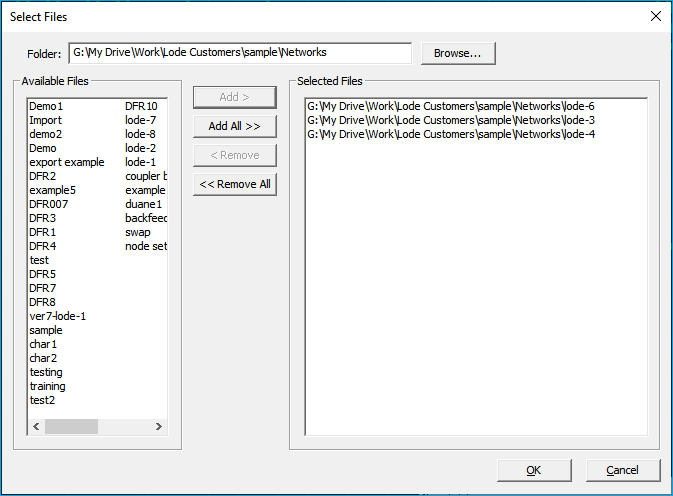Select the testing file entry
The width and height of the screenshot is (673, 496).
[x=46, y=372]
